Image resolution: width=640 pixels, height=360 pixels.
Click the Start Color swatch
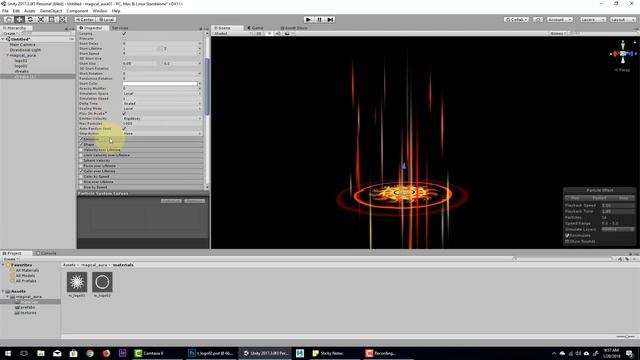(x=160, y=84)
